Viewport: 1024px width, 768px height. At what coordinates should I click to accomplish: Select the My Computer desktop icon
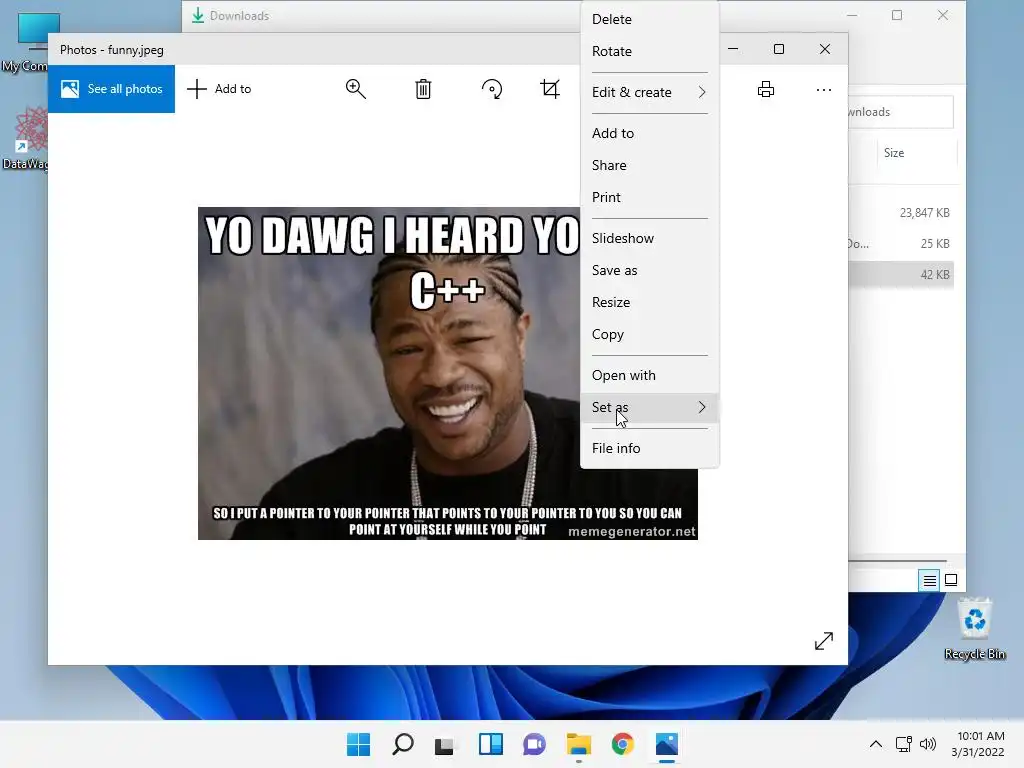point(26,42)
